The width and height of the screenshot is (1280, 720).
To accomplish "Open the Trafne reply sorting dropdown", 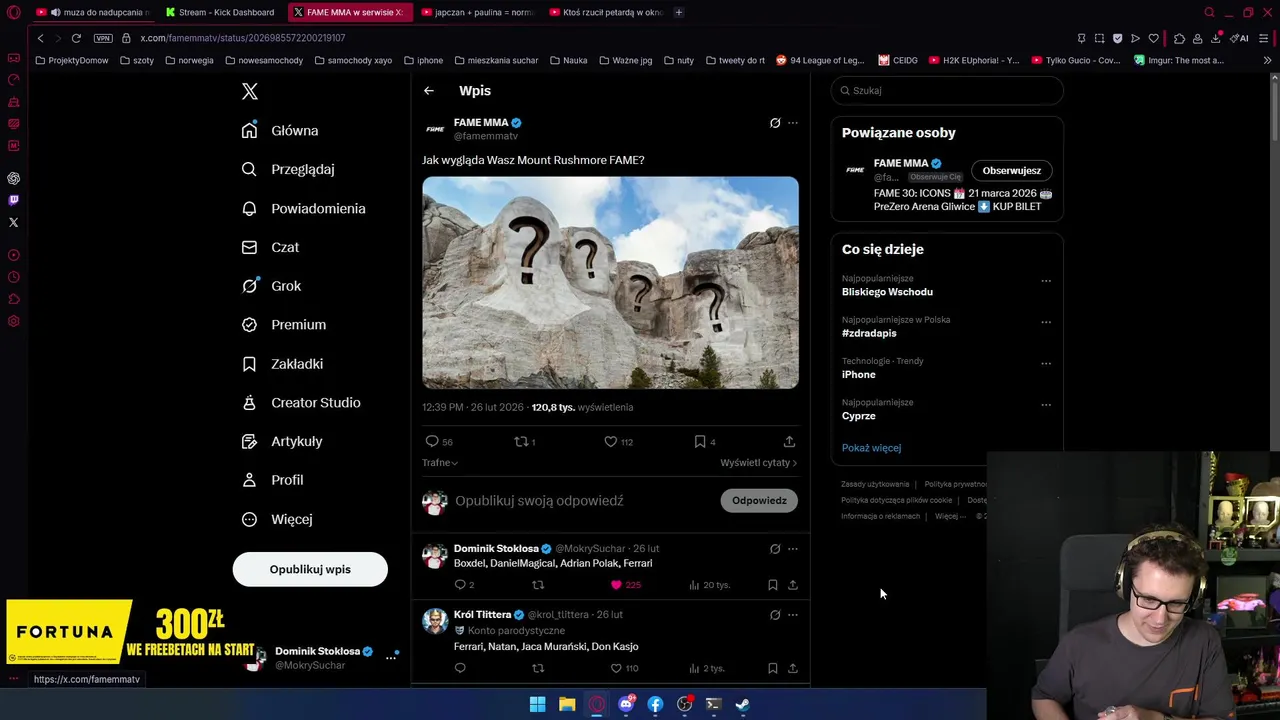I will pos(440,463).
